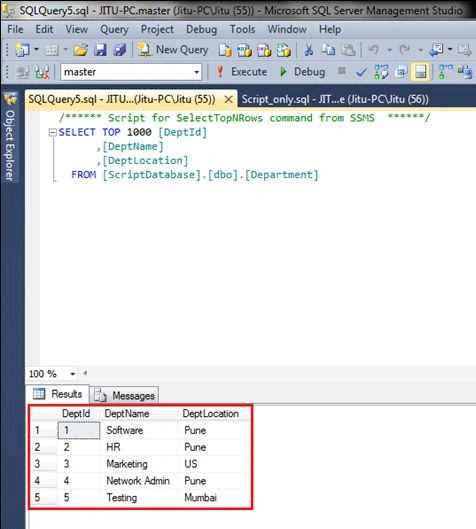Click the Save All icon
This screenshot has width=476, height=529.
[120, 50]
